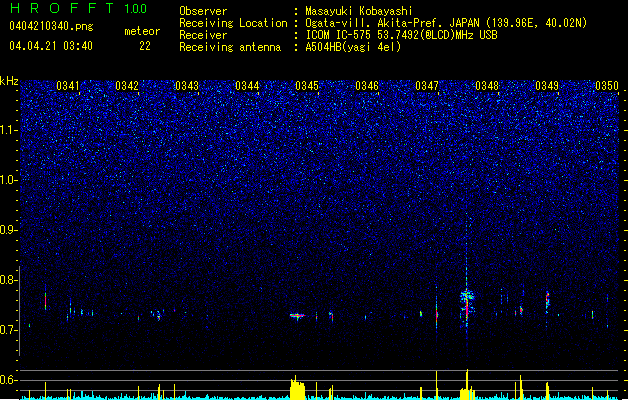Select the A504HB(yagi 4el) antenna text
The width and height of the screenshot is (629, 400).
353,47
